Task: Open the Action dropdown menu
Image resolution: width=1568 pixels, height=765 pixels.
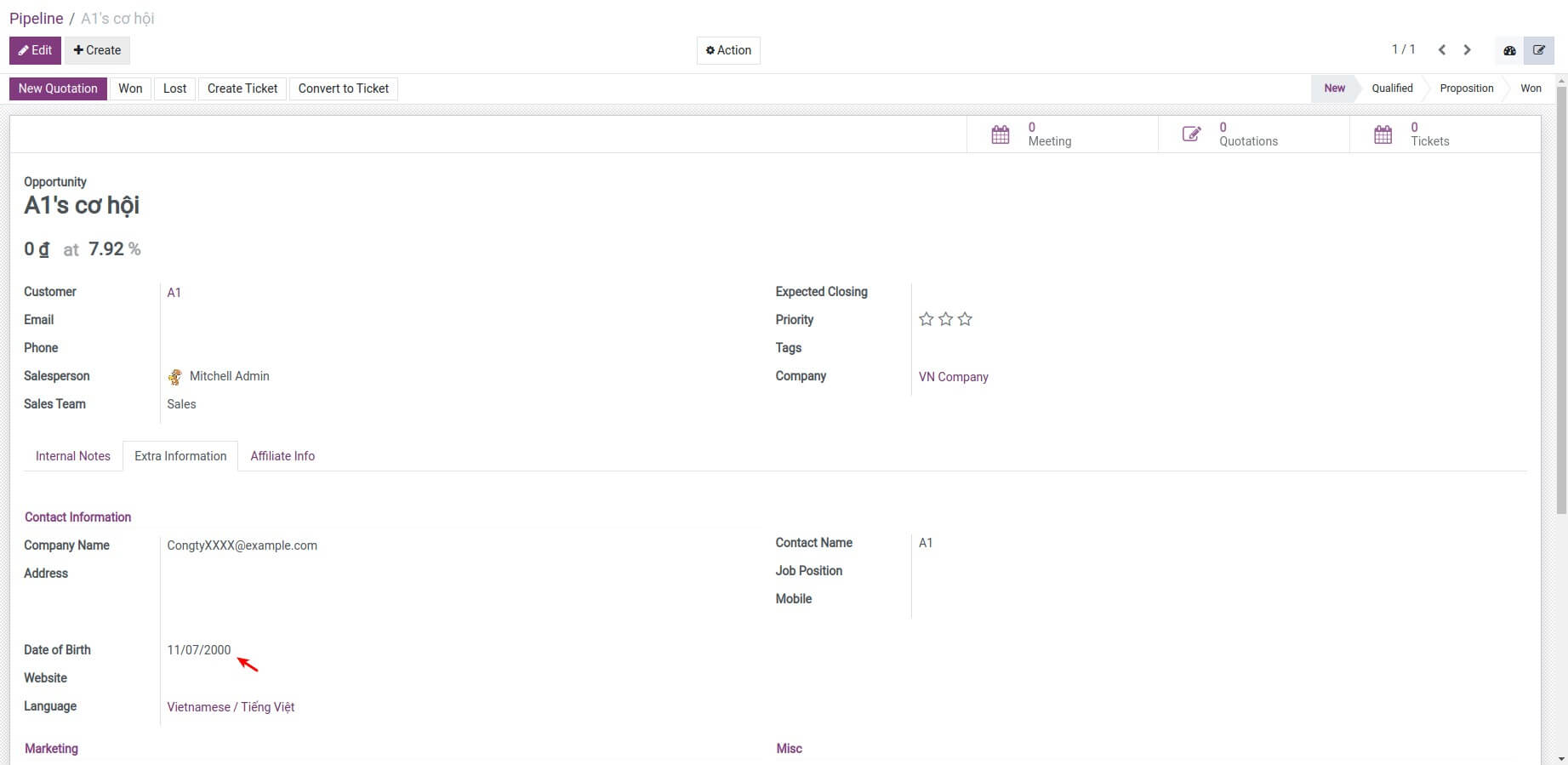Action: click(728, 50)
